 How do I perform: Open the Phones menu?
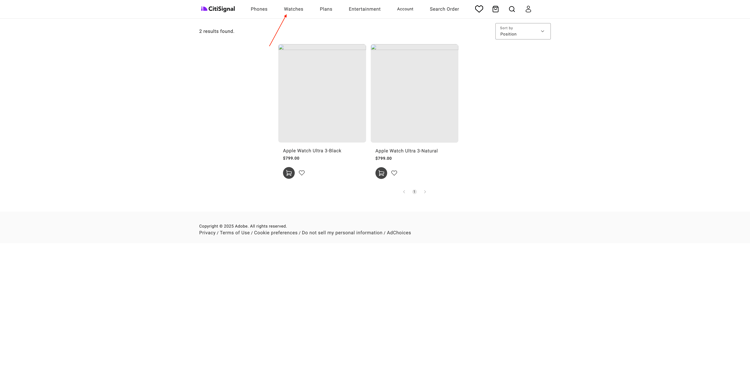click(259, 9)
